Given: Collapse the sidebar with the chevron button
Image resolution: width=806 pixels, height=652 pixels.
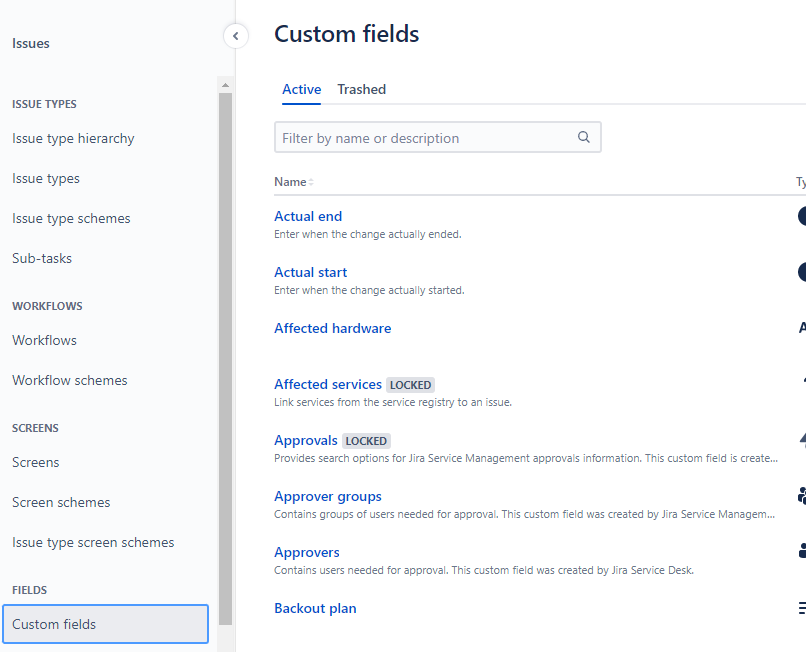Looking at the screenshot, I should tap(235, 36).
